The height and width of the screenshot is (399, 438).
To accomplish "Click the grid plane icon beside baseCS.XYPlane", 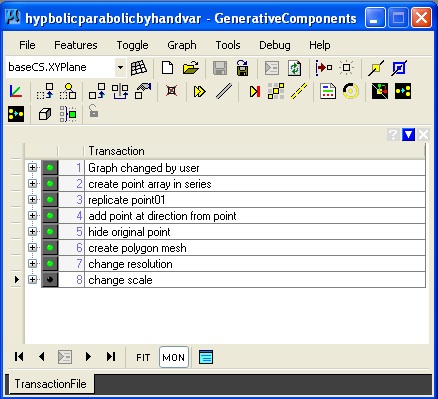I will (x=138, y=68).
